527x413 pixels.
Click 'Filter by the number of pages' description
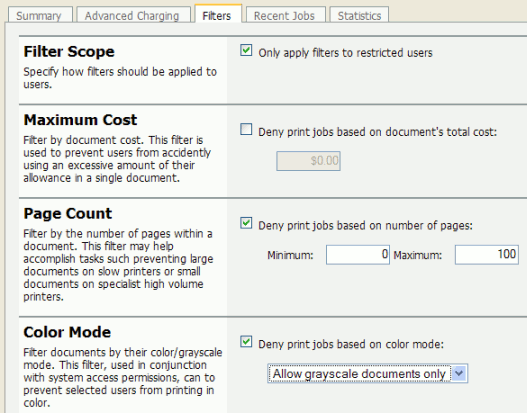[118, 265]
